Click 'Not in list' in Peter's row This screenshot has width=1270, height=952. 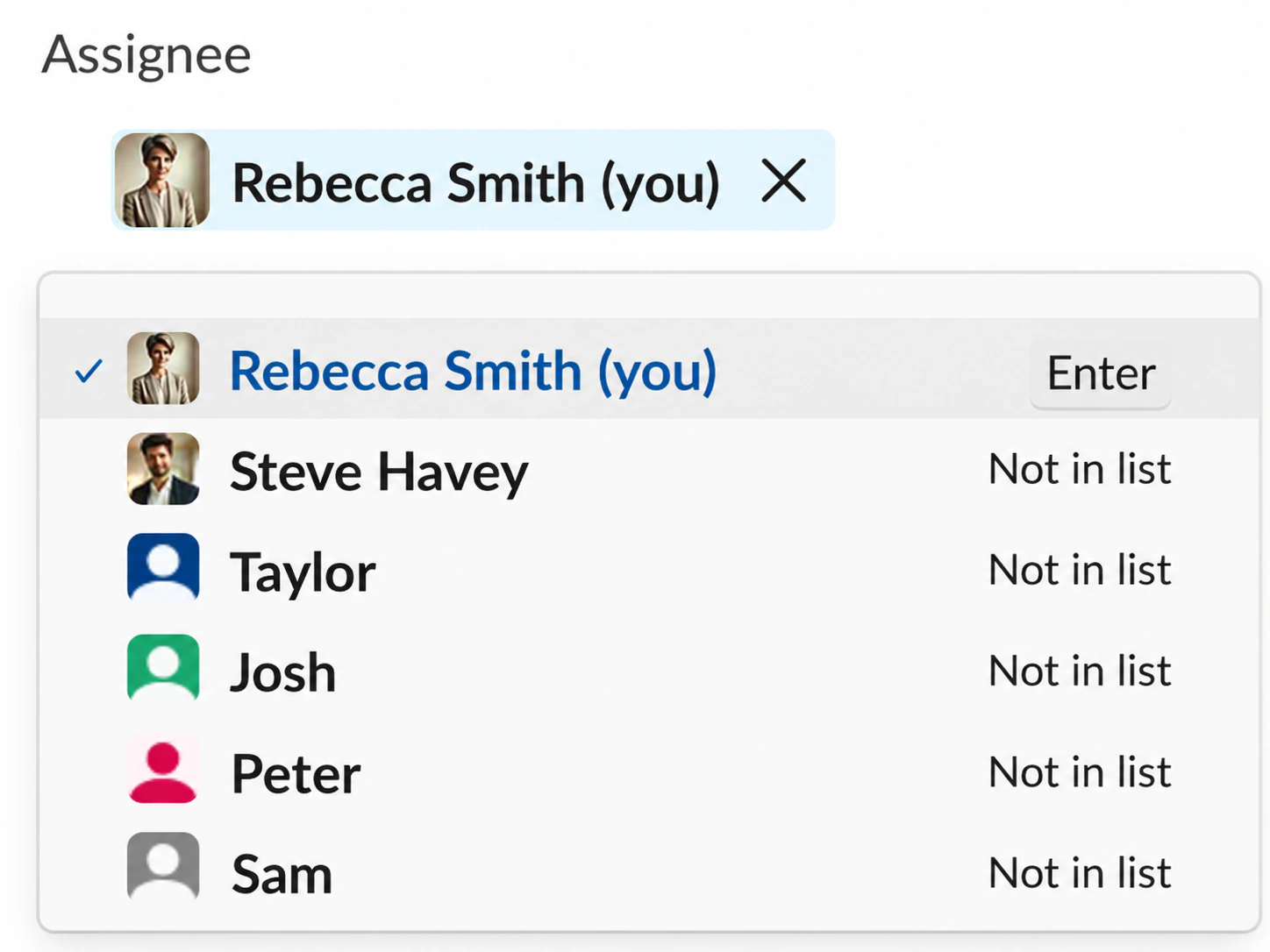[1080, 772]
